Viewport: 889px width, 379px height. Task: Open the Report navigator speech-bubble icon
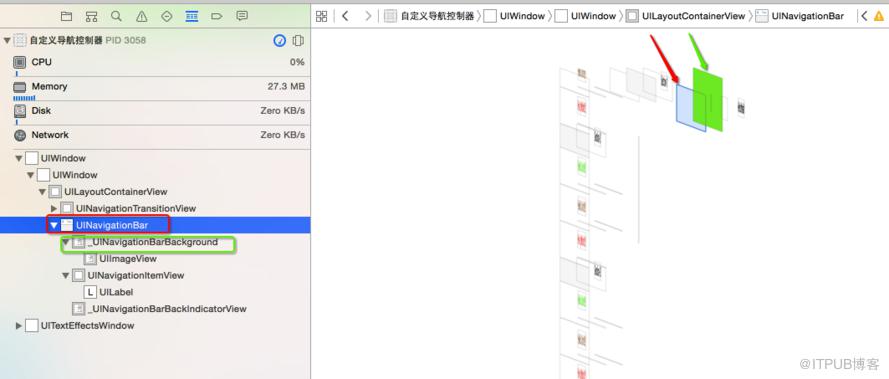(x=242, y=16)
